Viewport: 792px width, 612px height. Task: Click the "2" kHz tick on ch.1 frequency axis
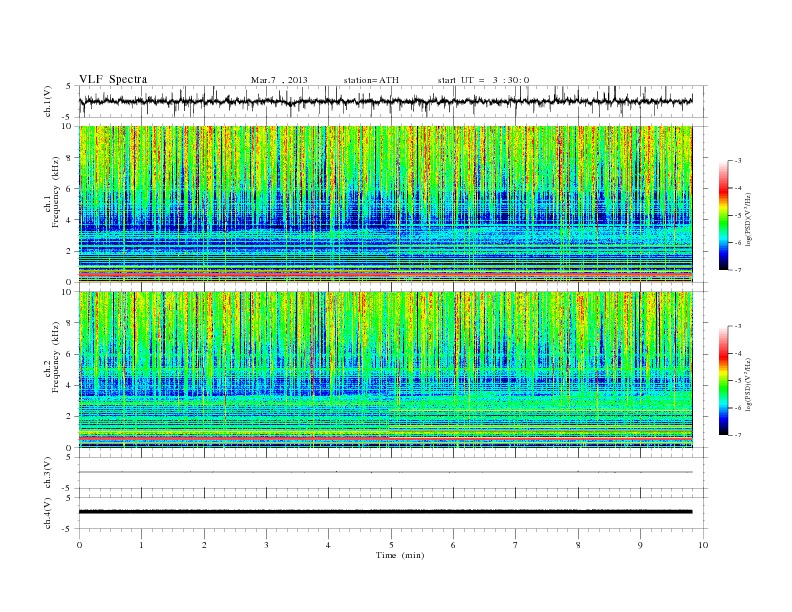(69, 251)
